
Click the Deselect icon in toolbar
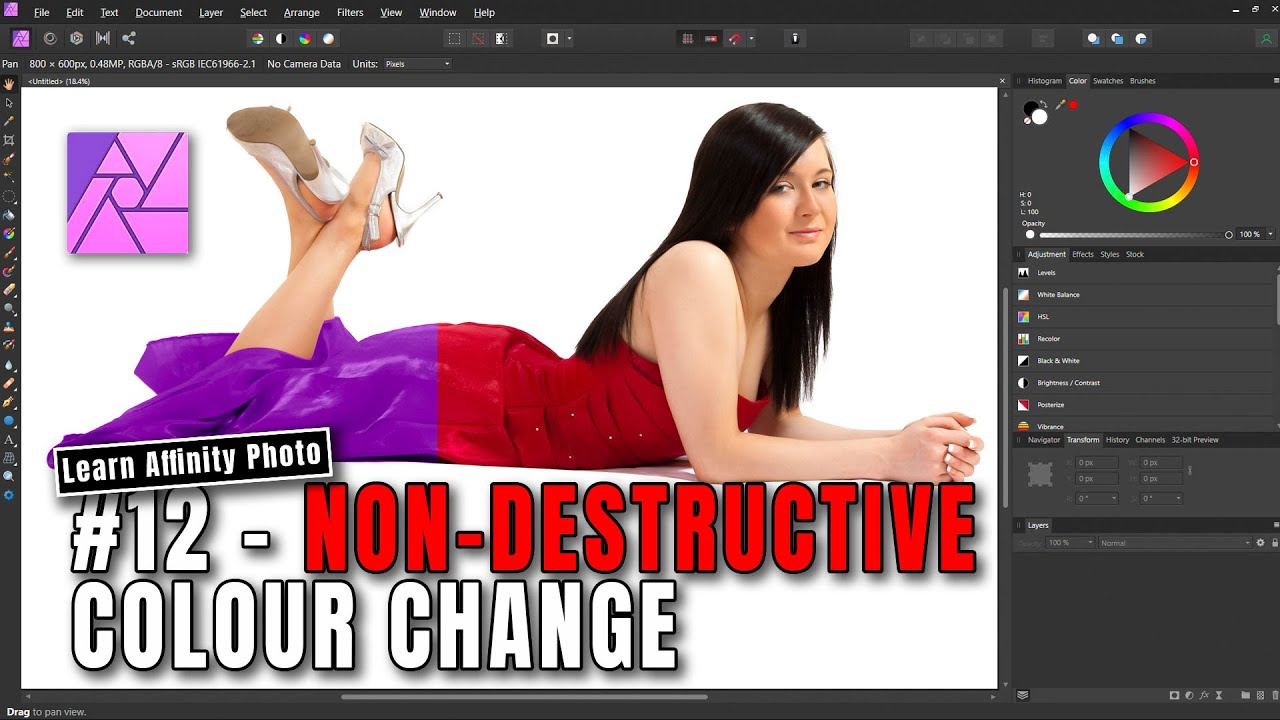pyautogui.click(x=478, y=39)
